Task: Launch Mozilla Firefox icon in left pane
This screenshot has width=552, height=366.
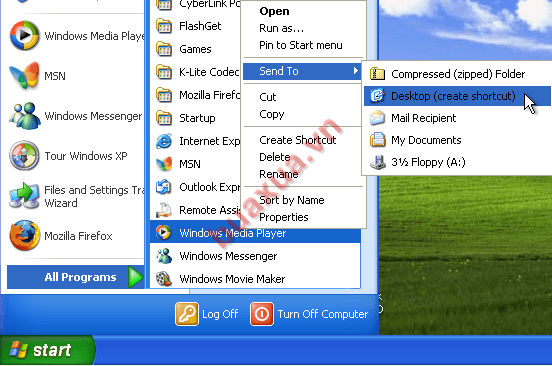Action: pos(24,235)
